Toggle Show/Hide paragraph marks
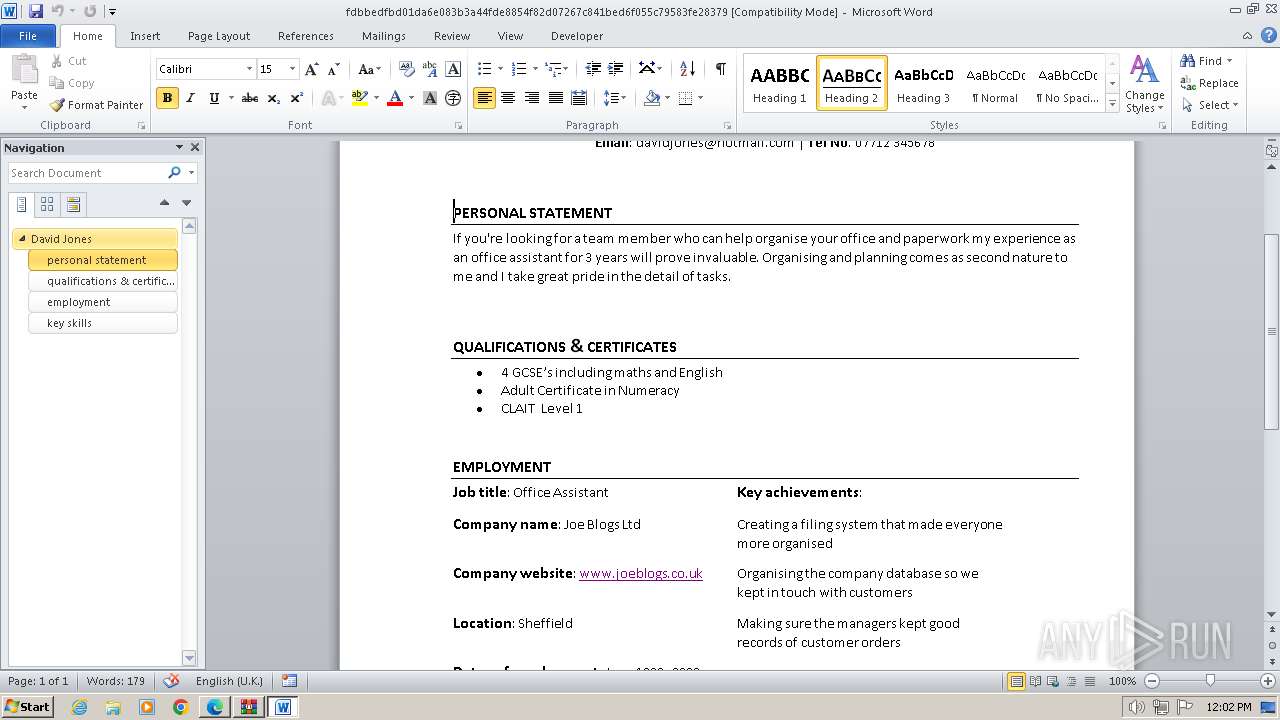The height and width of the screenshot is (720, 1280). point(720,69)
